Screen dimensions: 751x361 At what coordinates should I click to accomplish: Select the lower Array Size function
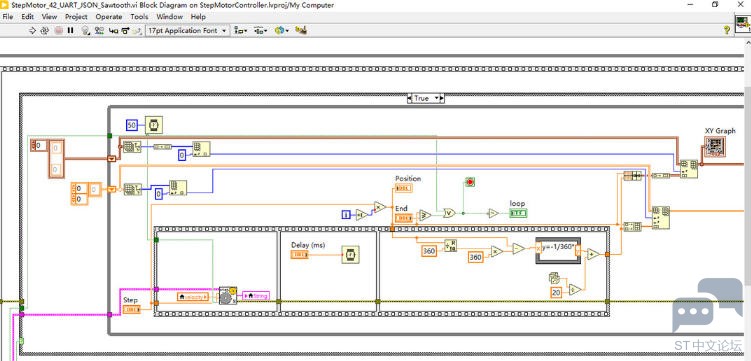[x=132, y=189]
